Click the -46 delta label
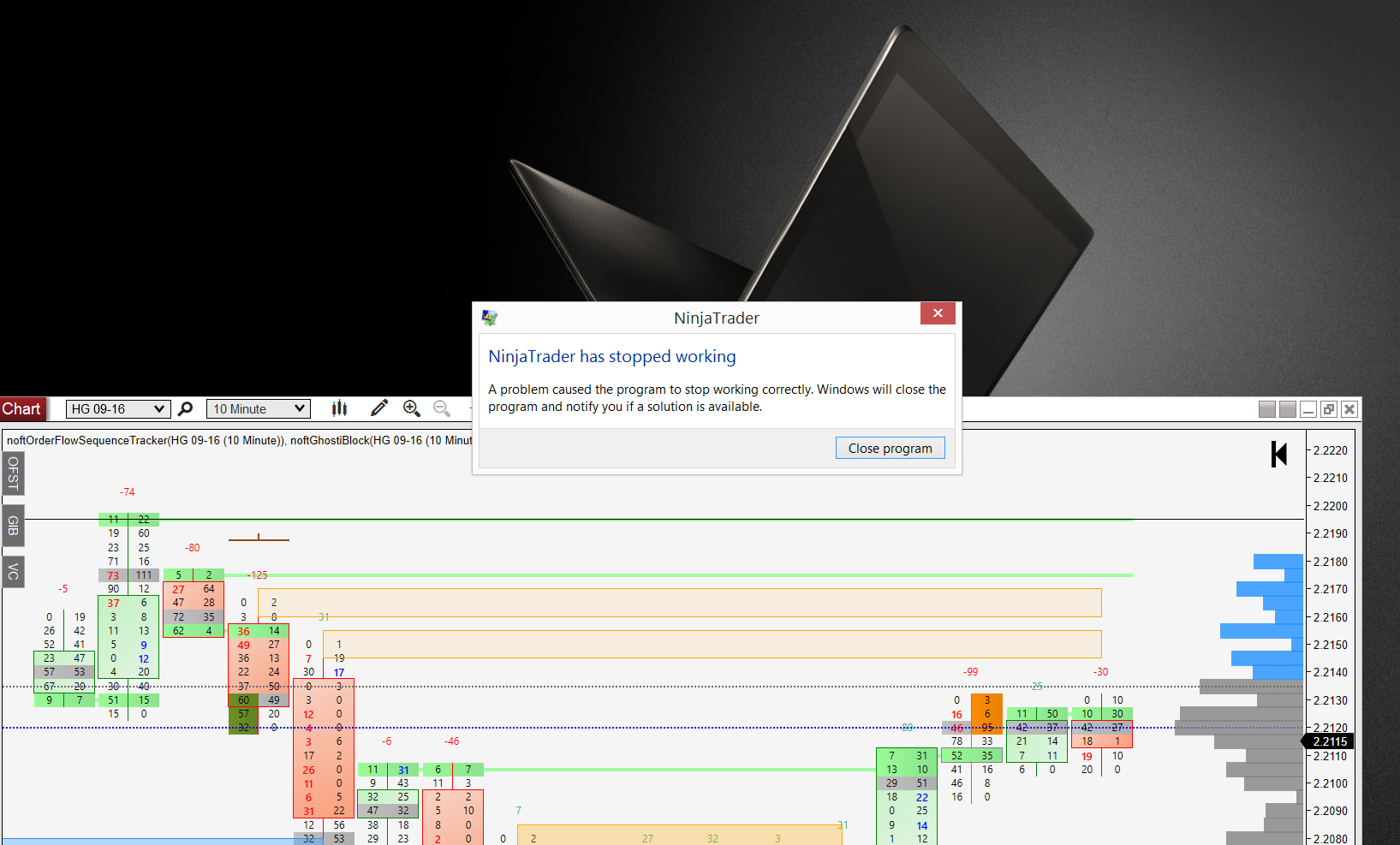This screenshot has height=845, width=1400. pyautogui.click(x=451, y=741)
